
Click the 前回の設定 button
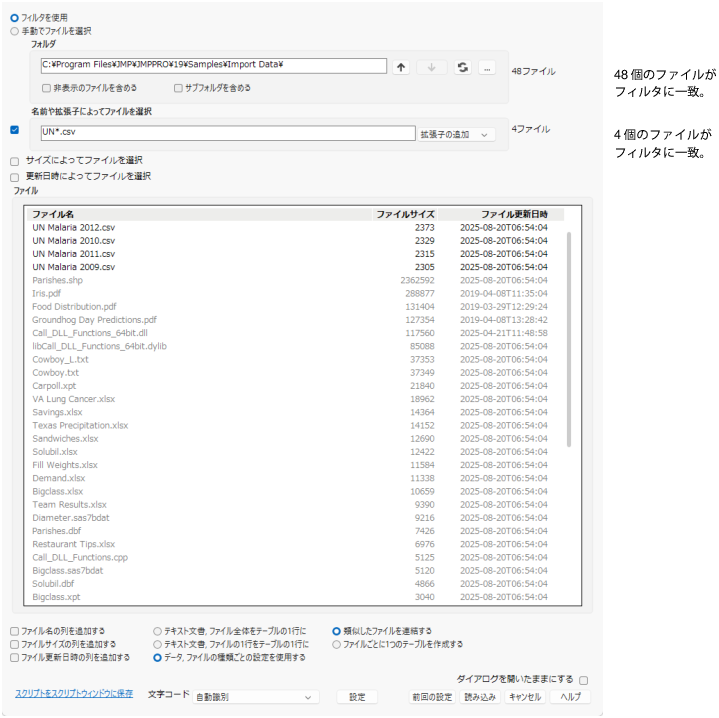pos(432,697)
